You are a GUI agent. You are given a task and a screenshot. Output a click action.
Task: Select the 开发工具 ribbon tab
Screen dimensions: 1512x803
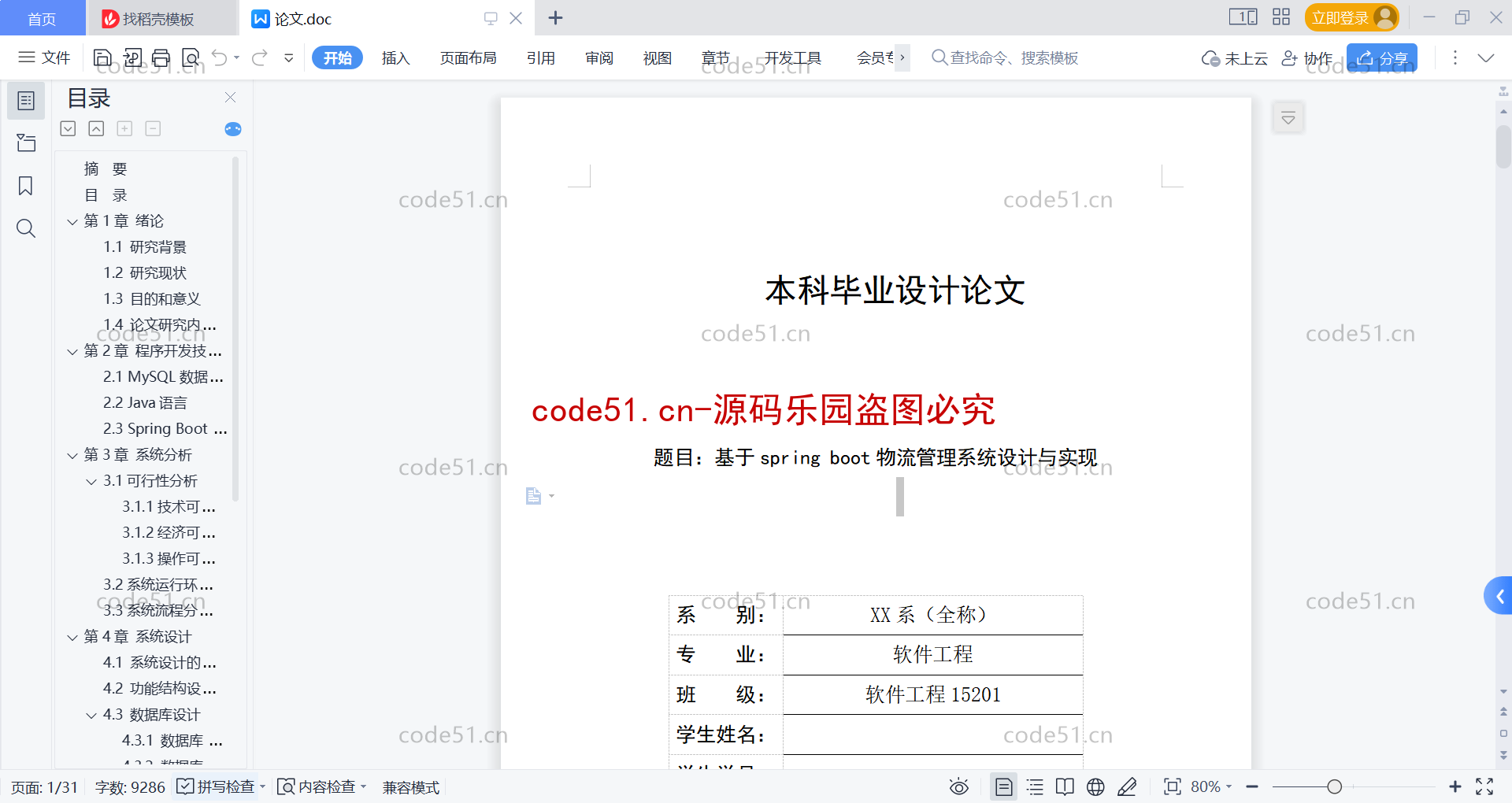(x=792, y=57)
